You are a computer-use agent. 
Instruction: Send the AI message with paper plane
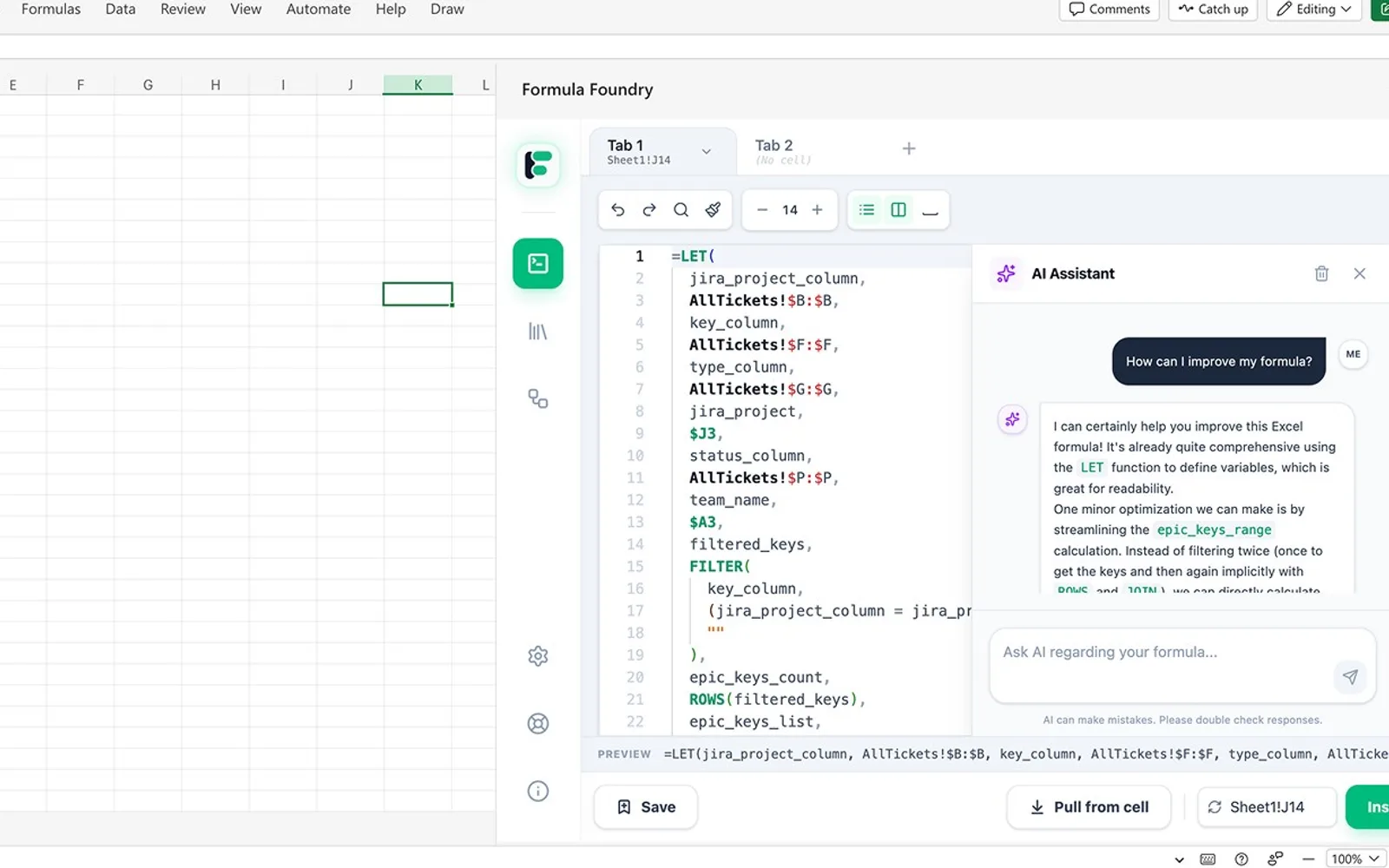[1350, 677]
